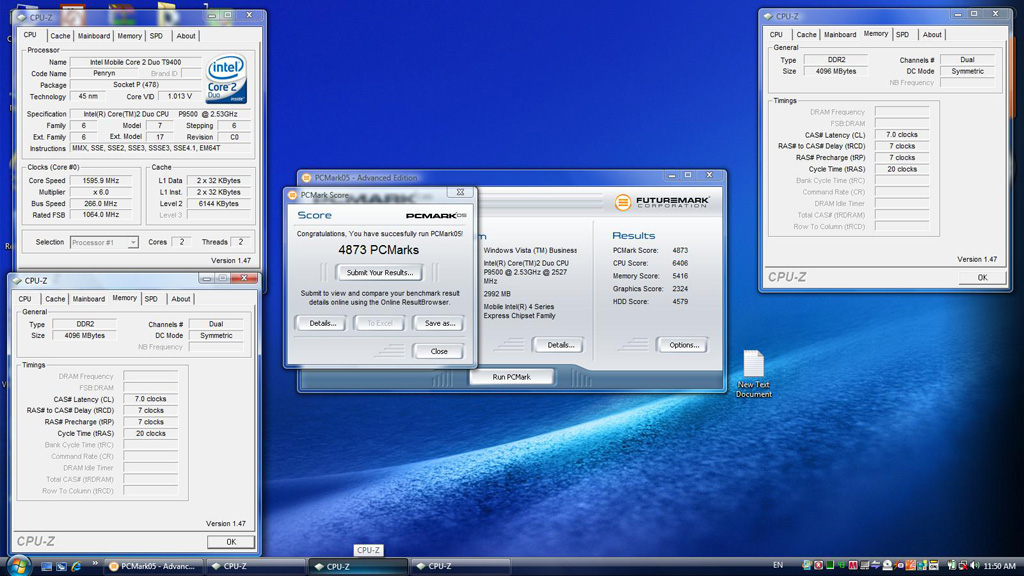Click the taskbar clock showing 11:50 AM
The width and height of the screenshot is (1024, 576).
[x=999, y=566]
